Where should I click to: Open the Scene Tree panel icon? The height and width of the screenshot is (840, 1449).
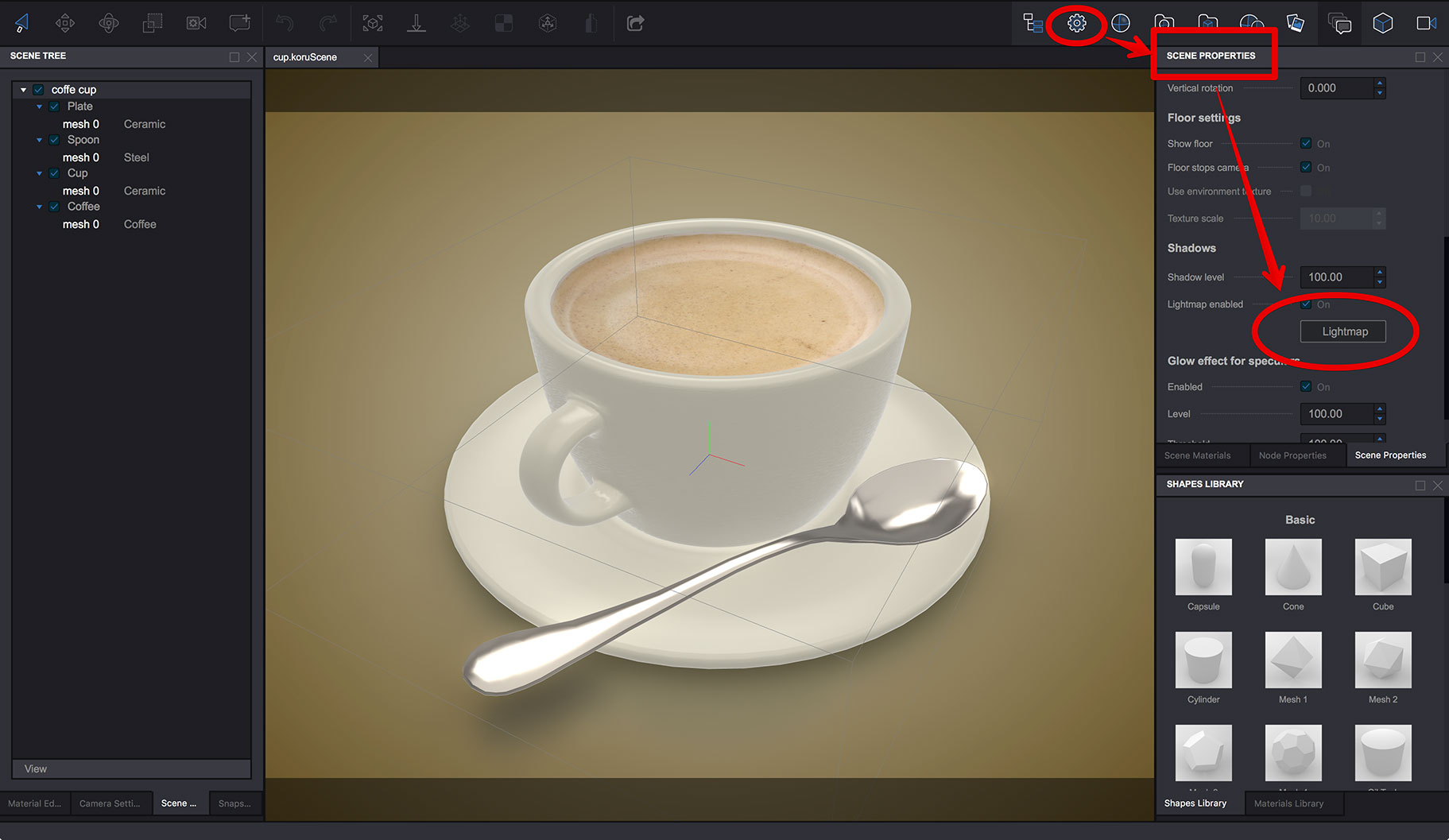pyautogui.click(x=1032, y=23)
